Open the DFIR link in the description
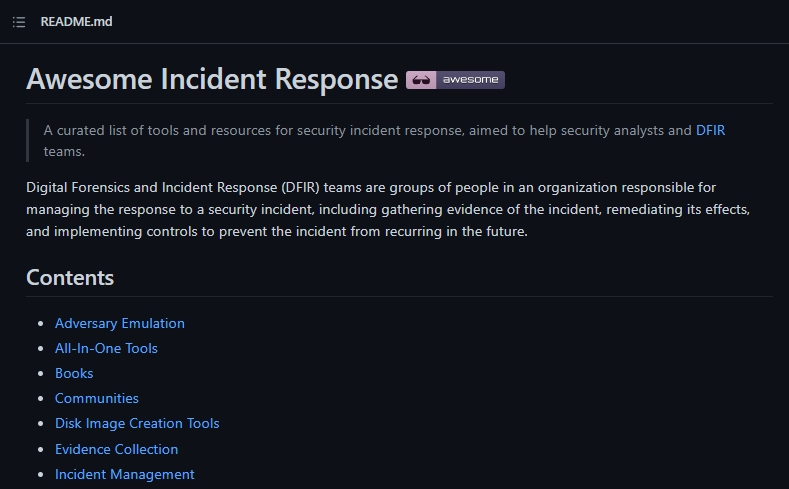Viewport: 789px width, 489px height. pos(710,130)
